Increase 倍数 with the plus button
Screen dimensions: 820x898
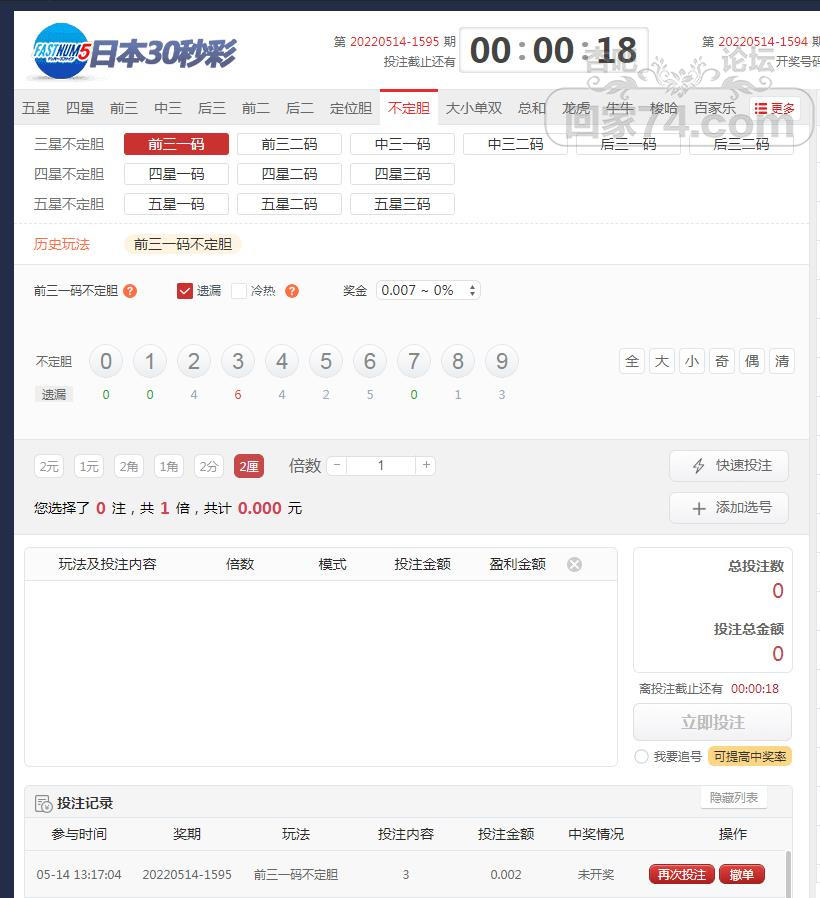[x=426, y=465]
